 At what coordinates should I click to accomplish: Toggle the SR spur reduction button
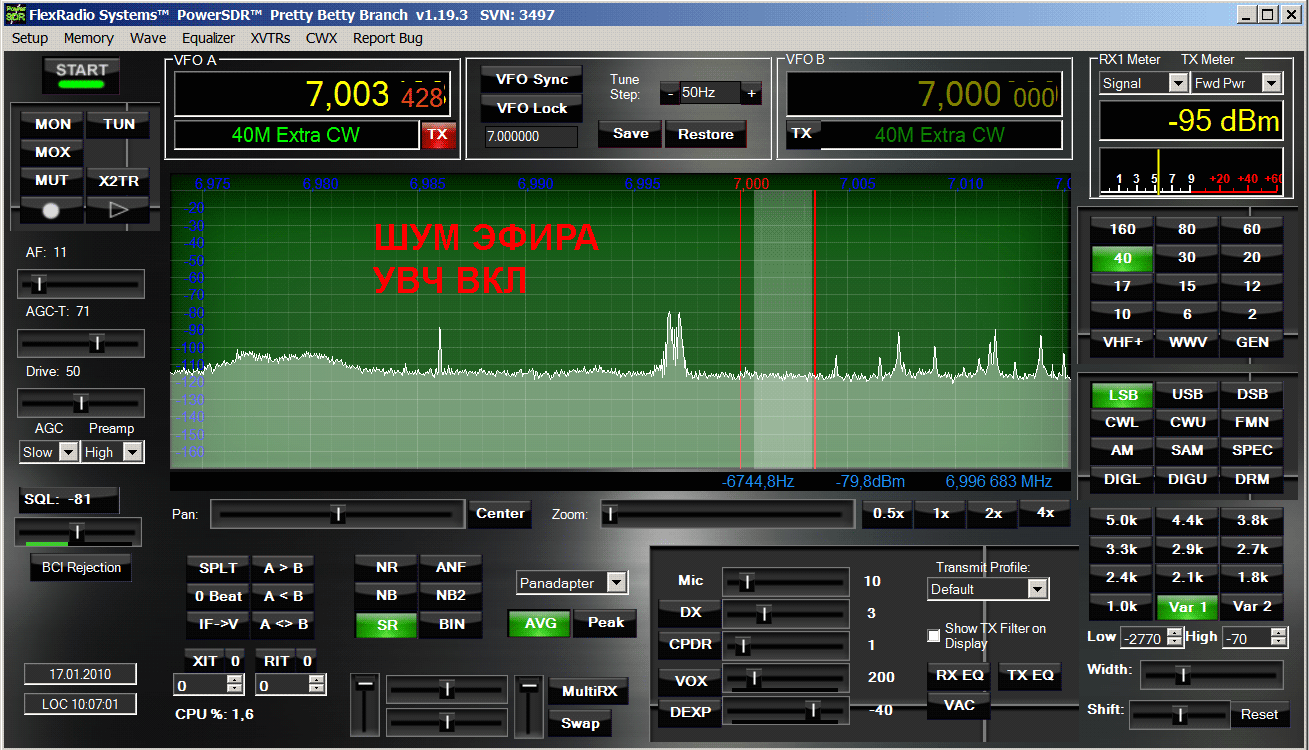coord(386,624)
